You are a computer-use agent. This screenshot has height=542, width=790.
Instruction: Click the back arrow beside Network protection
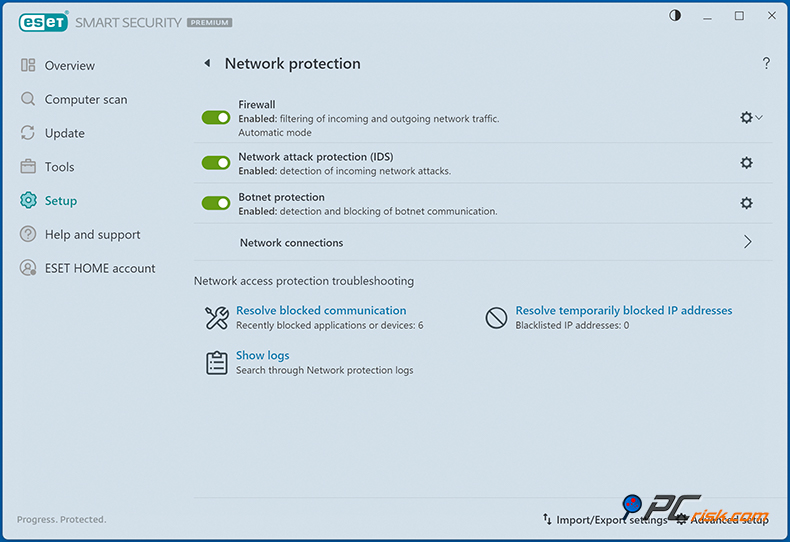coord(207,64)
